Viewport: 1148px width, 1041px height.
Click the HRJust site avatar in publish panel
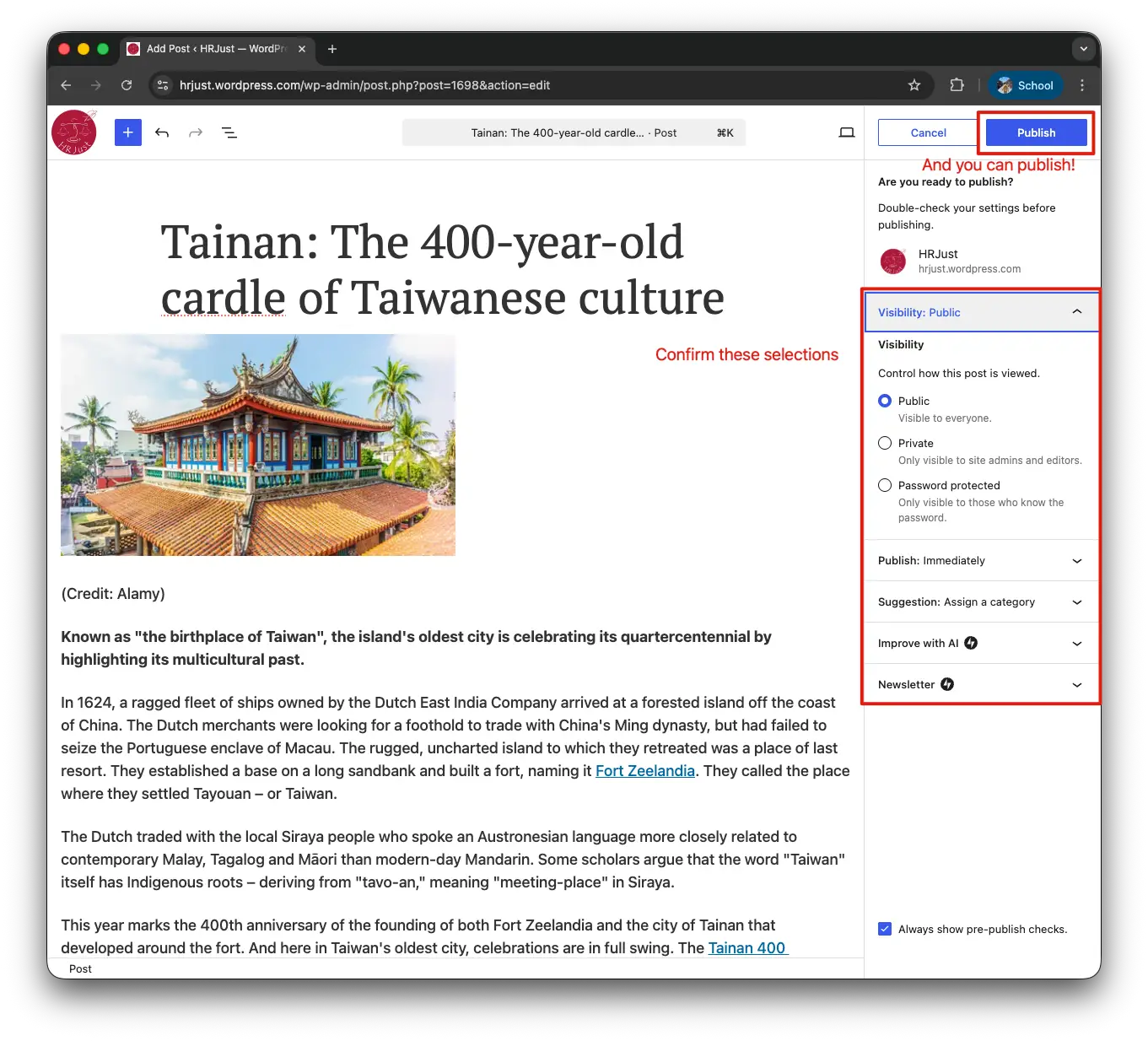[x=893, y=261]
